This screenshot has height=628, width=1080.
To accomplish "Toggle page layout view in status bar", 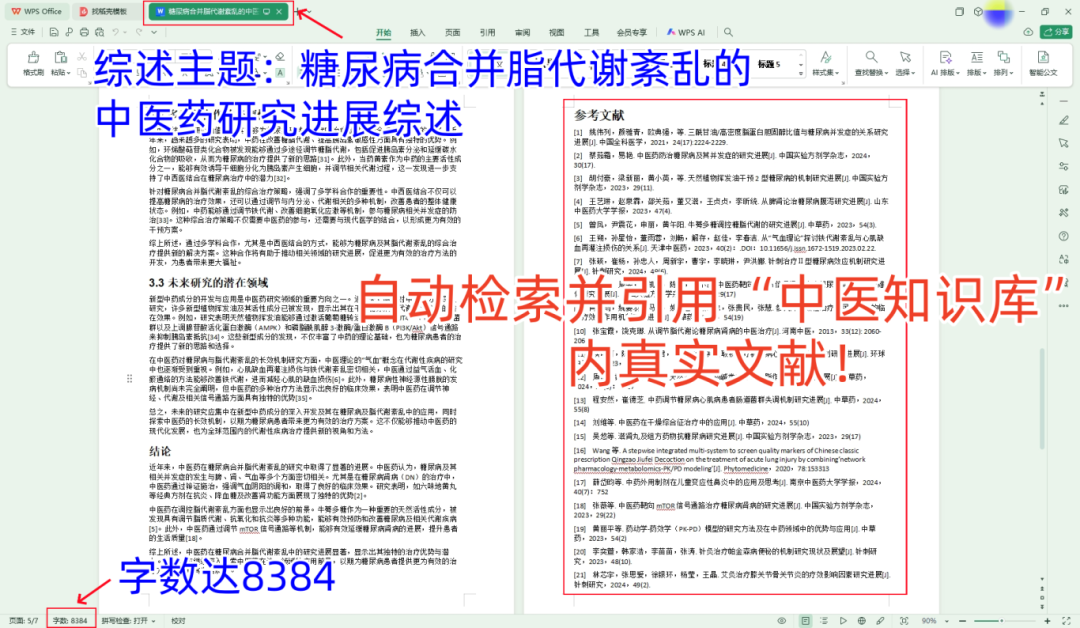I will [805, 621].
